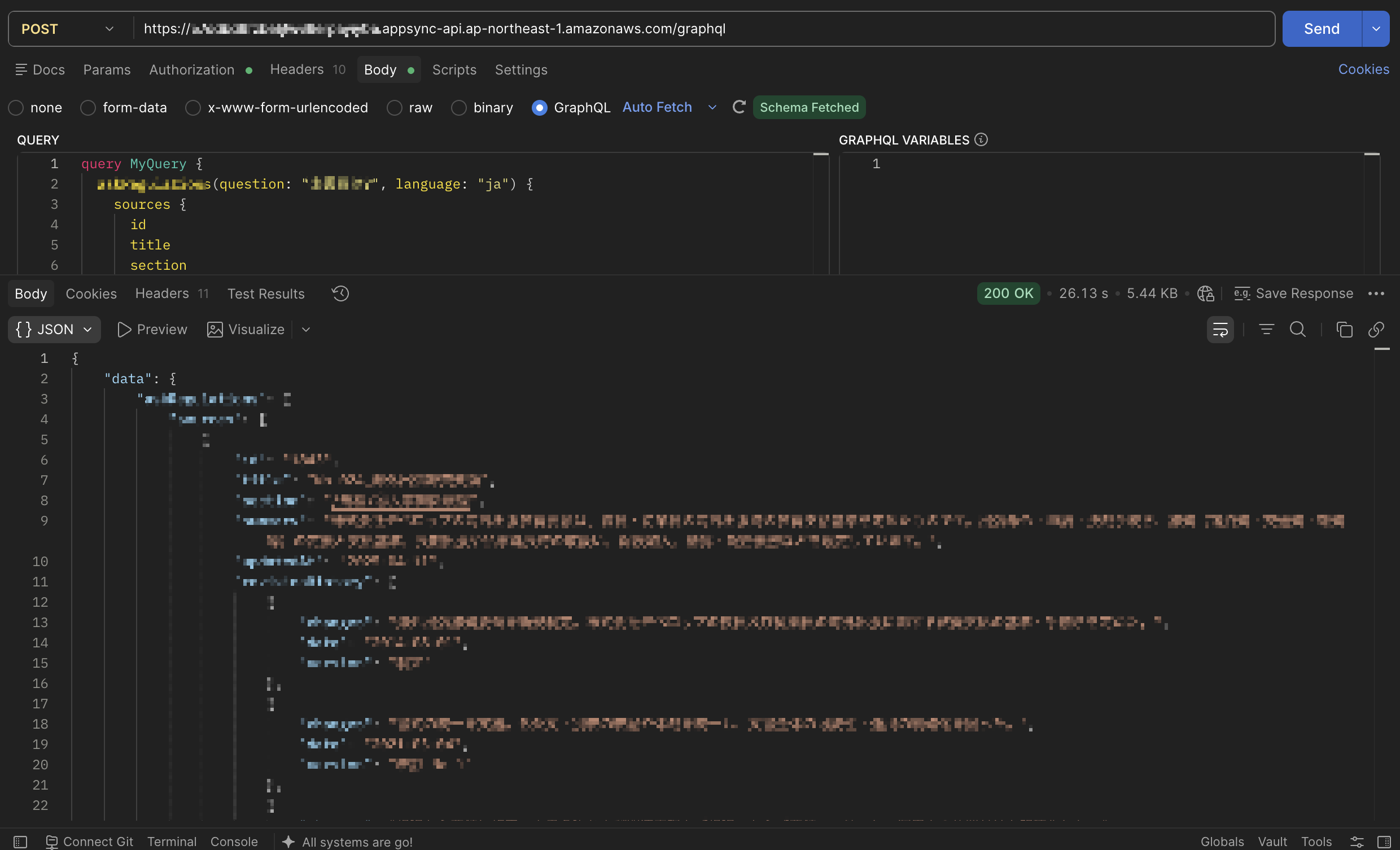Open the Test Results tab
This screenshot has width=1400, height=850.
point(266,293)
